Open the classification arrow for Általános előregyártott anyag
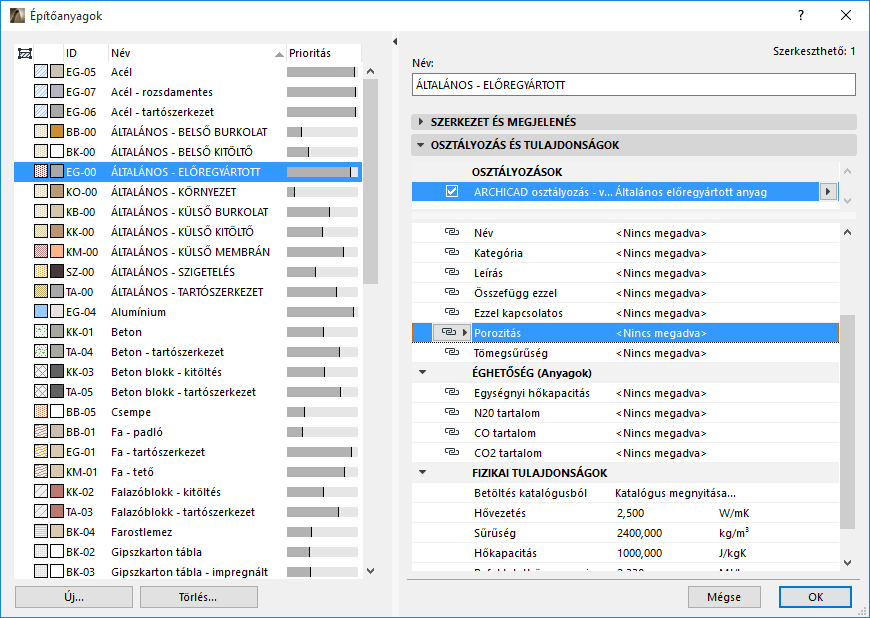The width and height of the screenshot is (870, 618). point(828,191)
